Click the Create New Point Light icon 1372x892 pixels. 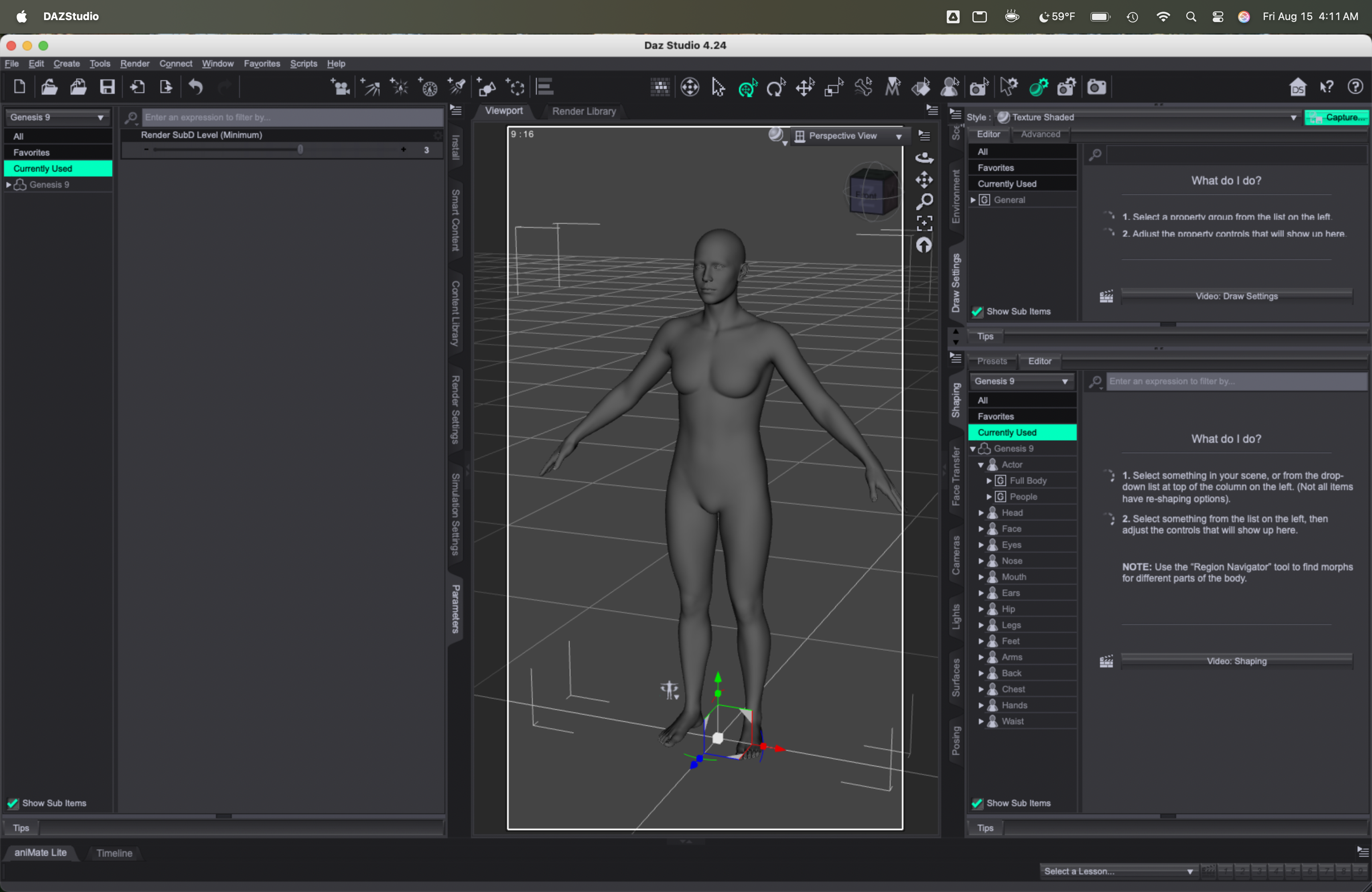click(x=399, y=87)
